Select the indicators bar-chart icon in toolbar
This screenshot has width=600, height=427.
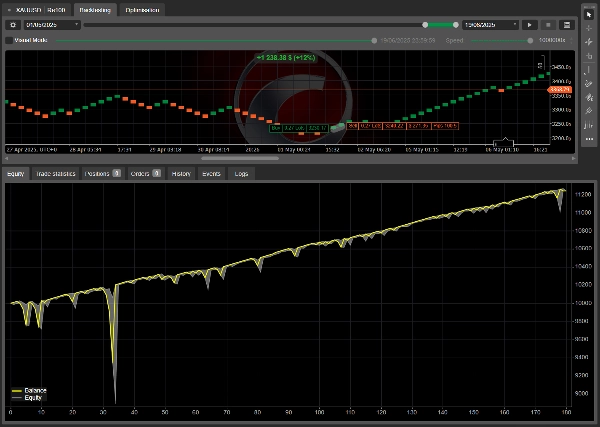589,125
